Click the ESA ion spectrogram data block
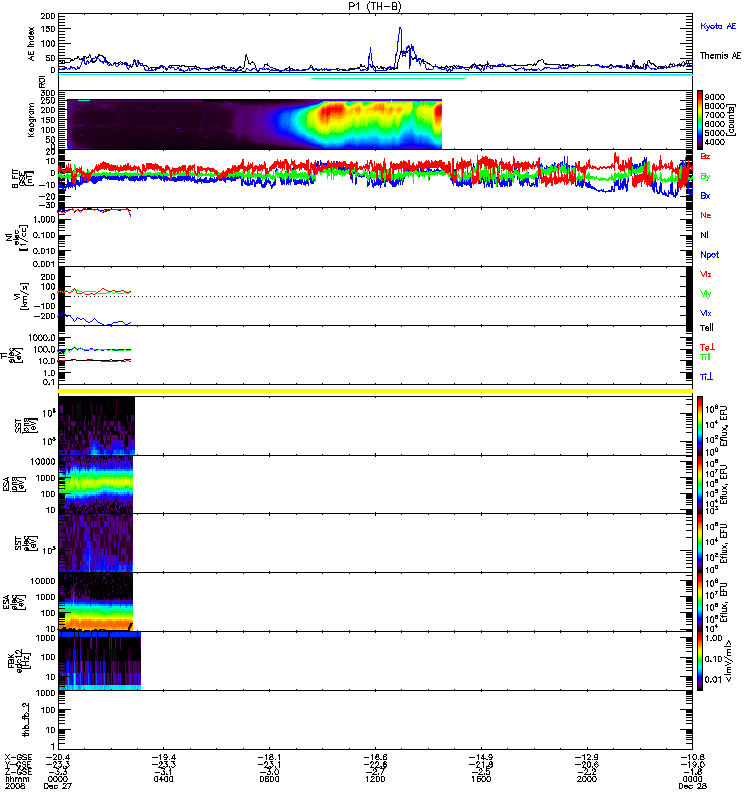Viewport: 750px width, 800px height. click(x=96, y=485)
